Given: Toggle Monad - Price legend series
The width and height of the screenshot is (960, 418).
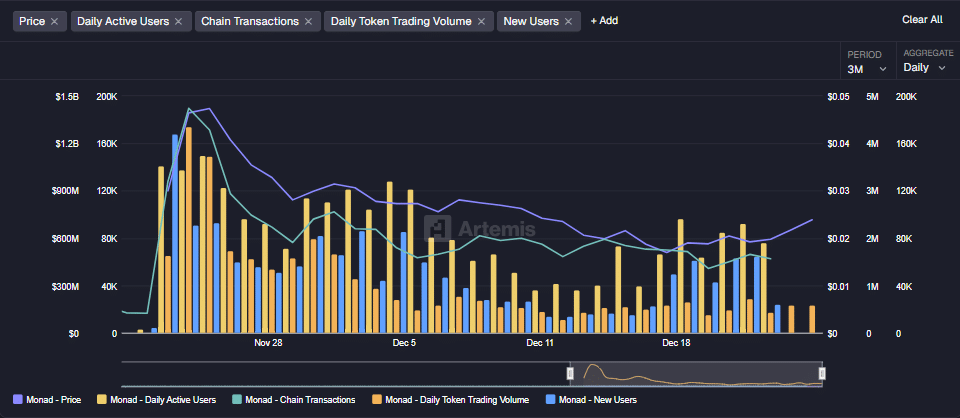Looking at the screenshot, I should [52, 400].
